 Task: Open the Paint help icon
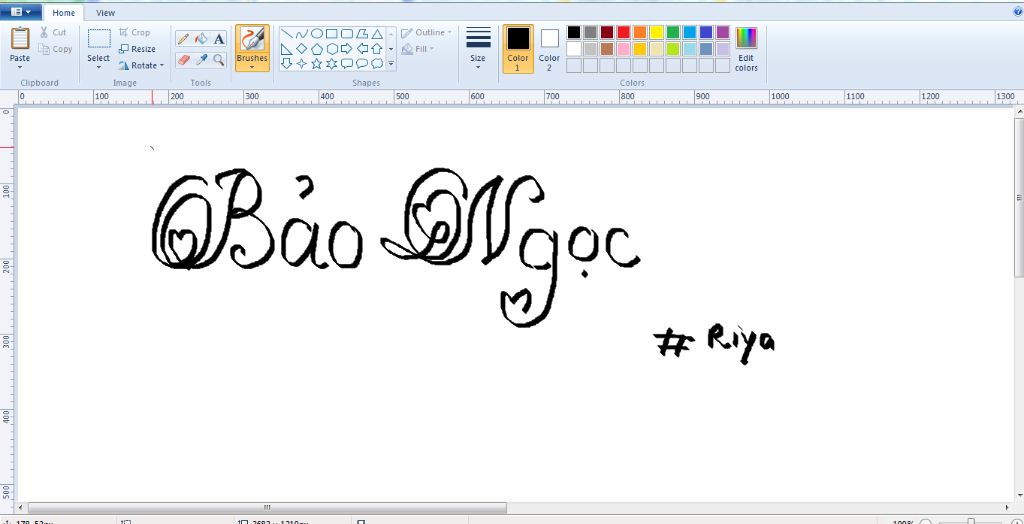pos(1018,11)
